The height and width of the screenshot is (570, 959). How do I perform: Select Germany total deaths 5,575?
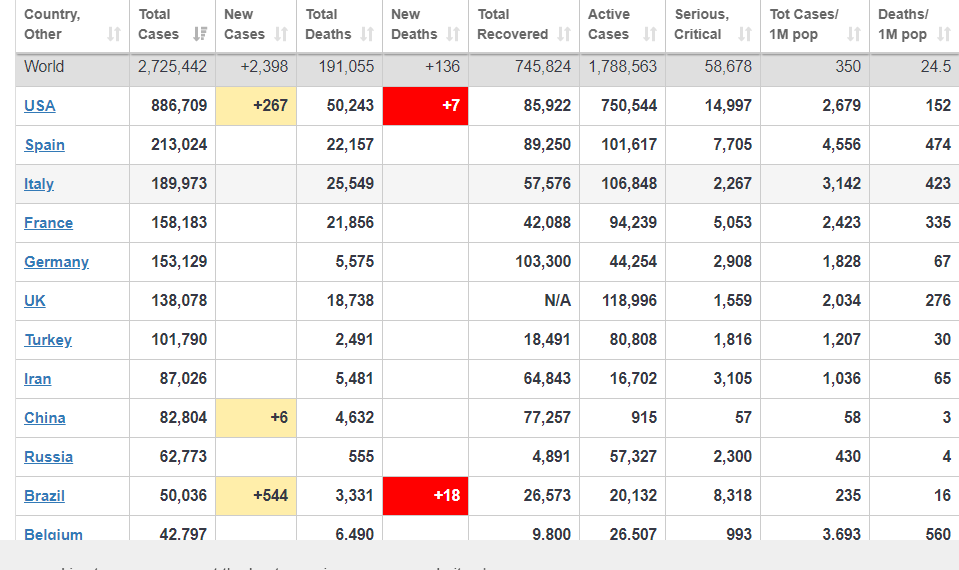(x=355, y=262)
